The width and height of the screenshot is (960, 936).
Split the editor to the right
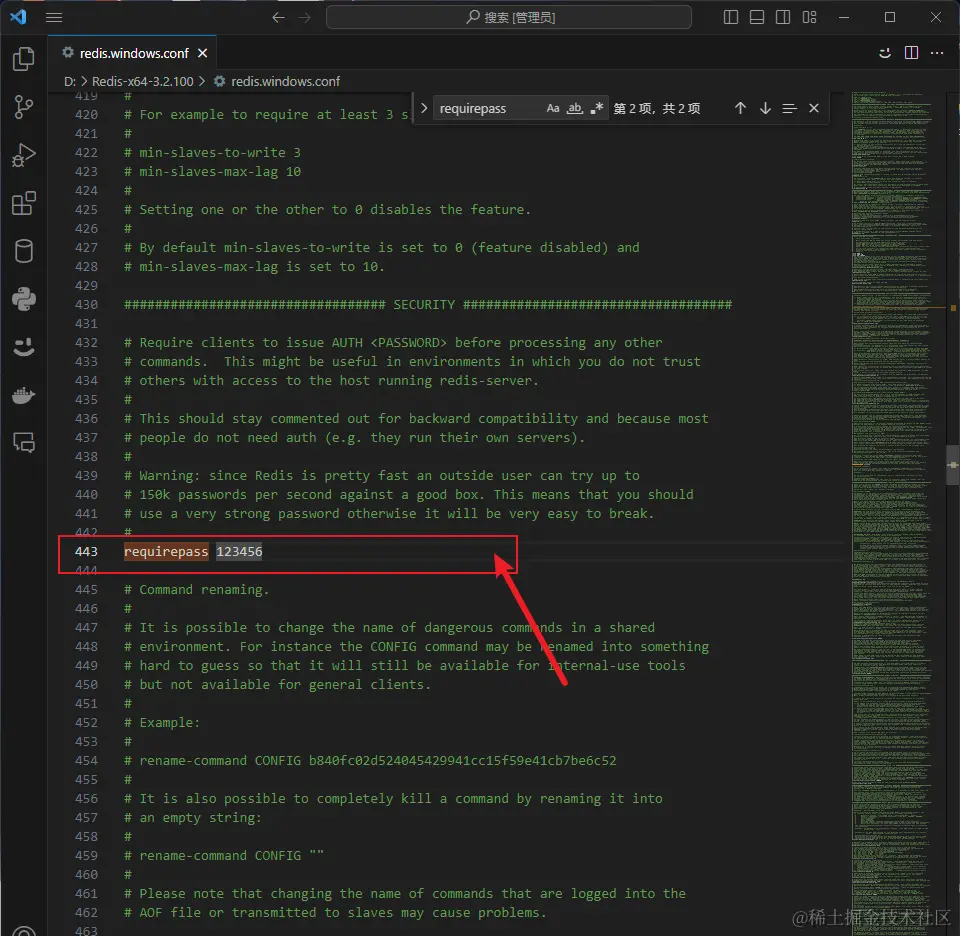click(x=911, y=53)
